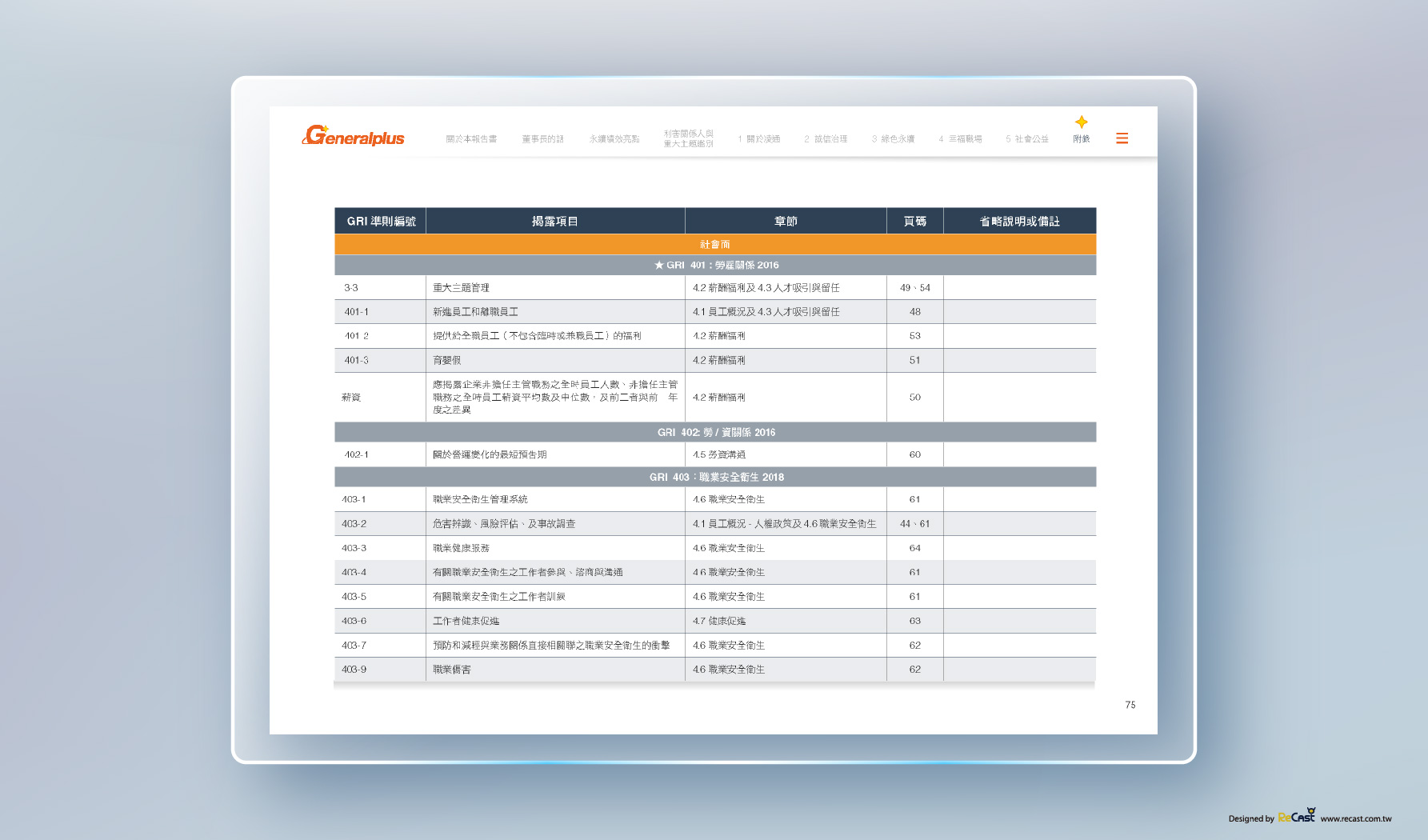Click the 頁碼 column header
The height and width of the screenshot is (840, 1428).
915,221
